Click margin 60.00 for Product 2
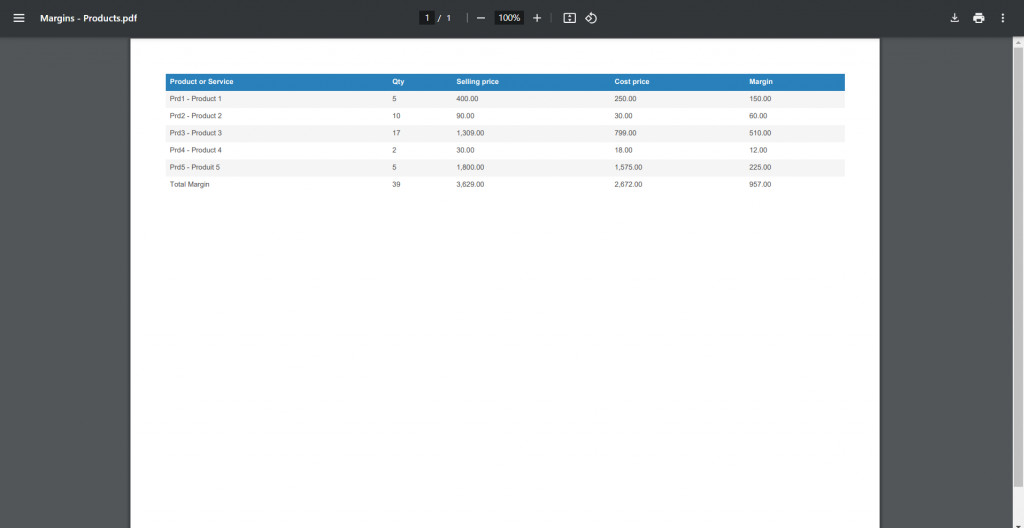 tap(758, 116)
